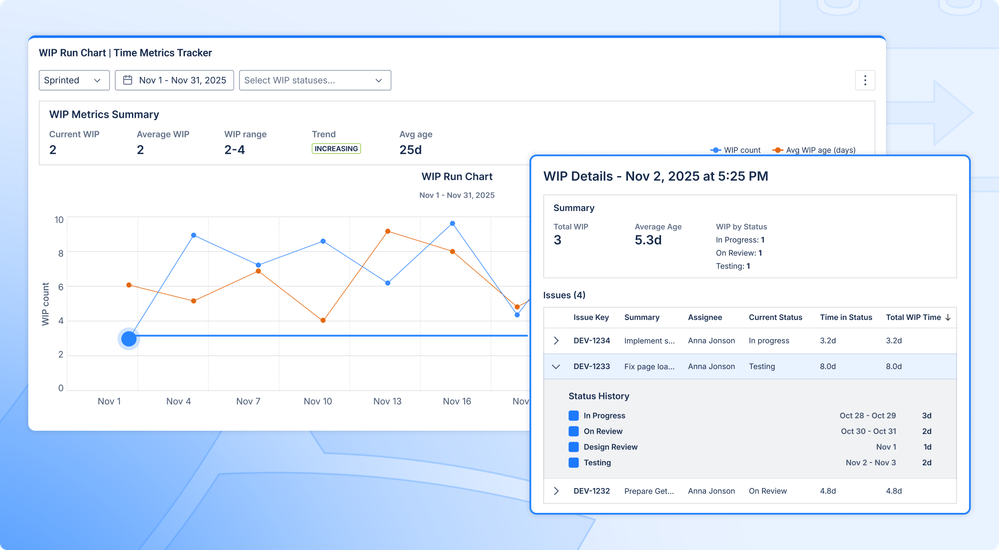
Task: Open the Nov 1 - Nov 31, 2025 date picker
Action: 174,80
